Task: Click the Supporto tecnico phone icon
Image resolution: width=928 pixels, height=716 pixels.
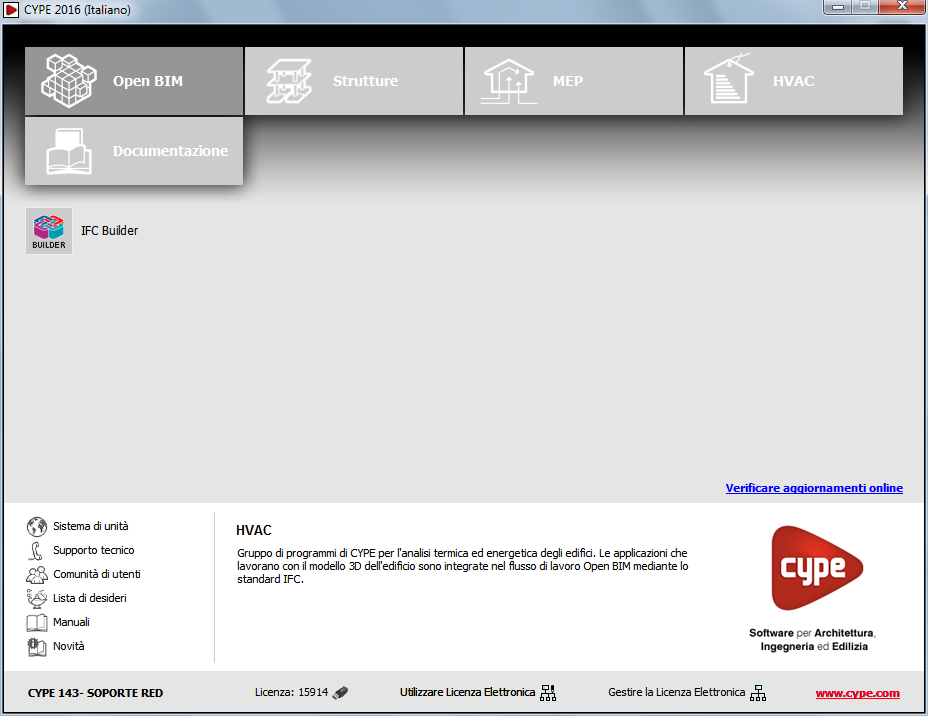Action: (x=36, y=550)
